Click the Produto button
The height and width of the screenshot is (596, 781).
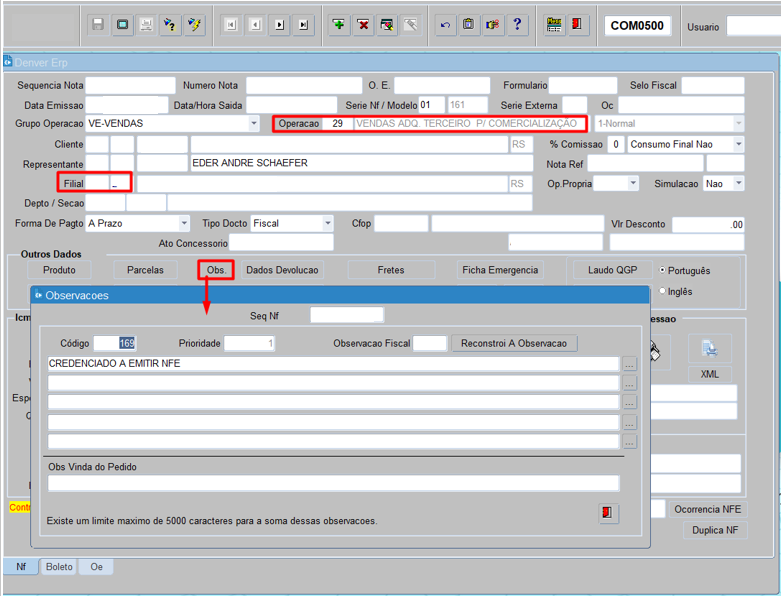(x=59, y=270)
